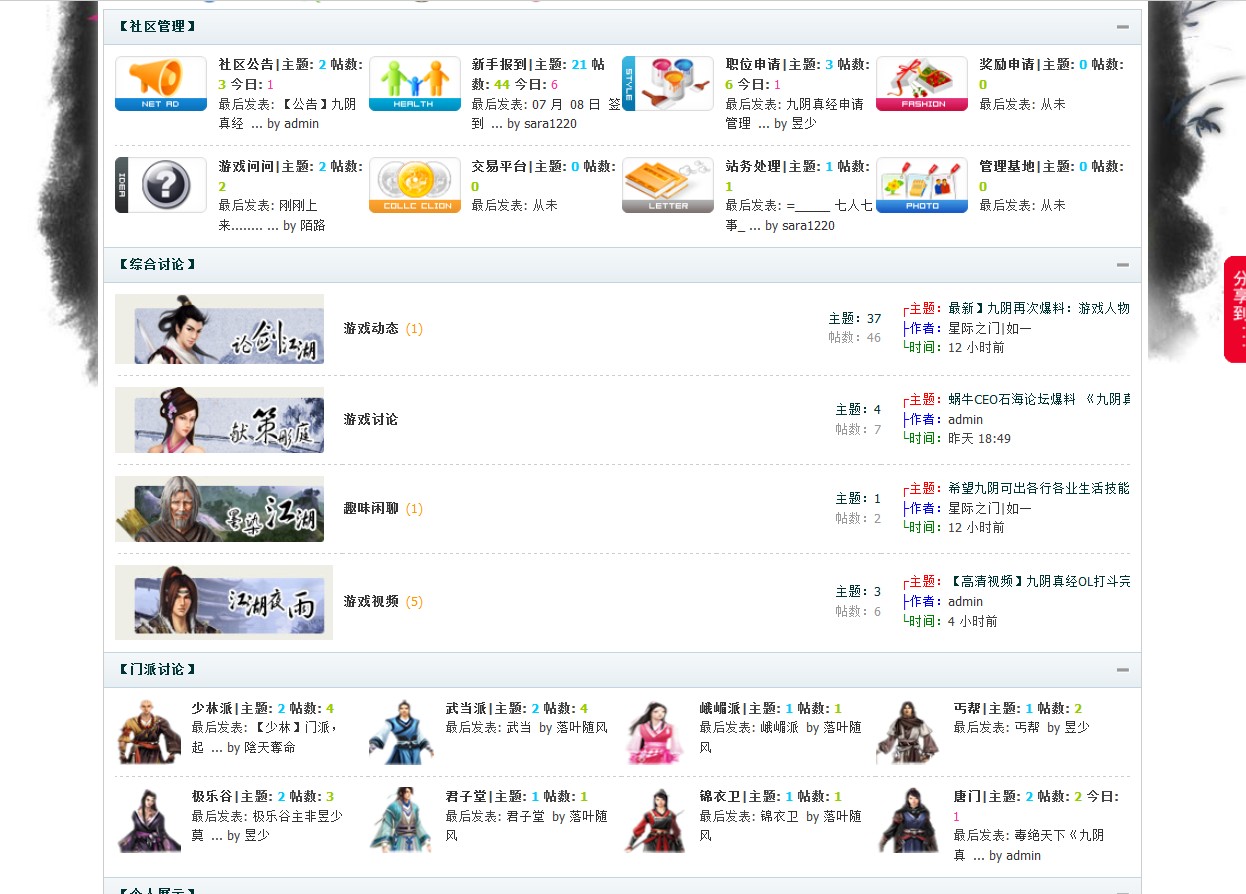Open the 交易平台 board title link
This screenshot has height=894, width=1246.
tap(499, 166)
